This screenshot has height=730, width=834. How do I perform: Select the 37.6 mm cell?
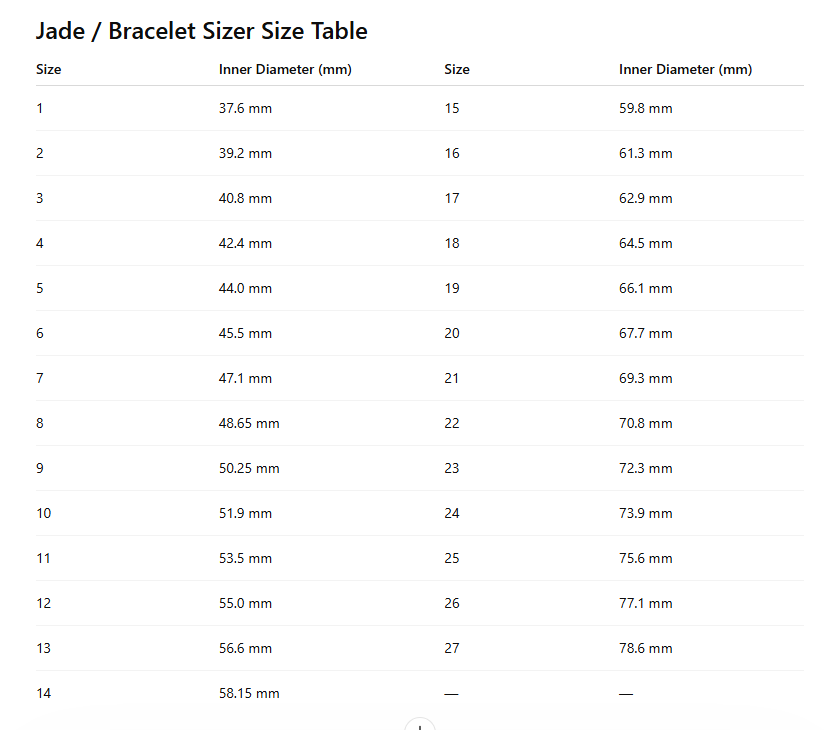[245, 108]
